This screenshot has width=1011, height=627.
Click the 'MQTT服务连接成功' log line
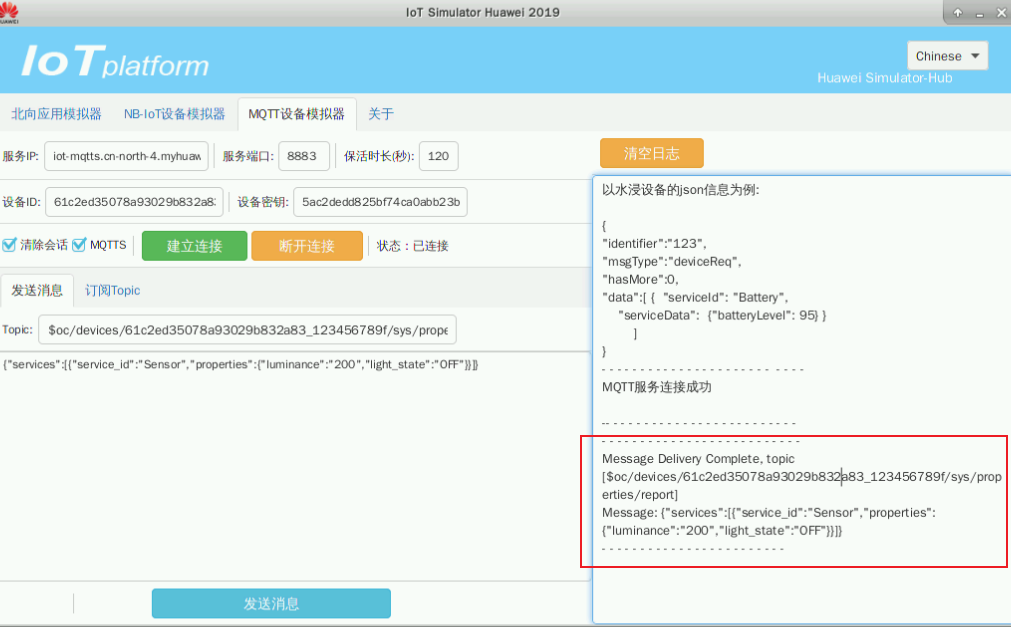pyautogui.click(x=656, y=387)
